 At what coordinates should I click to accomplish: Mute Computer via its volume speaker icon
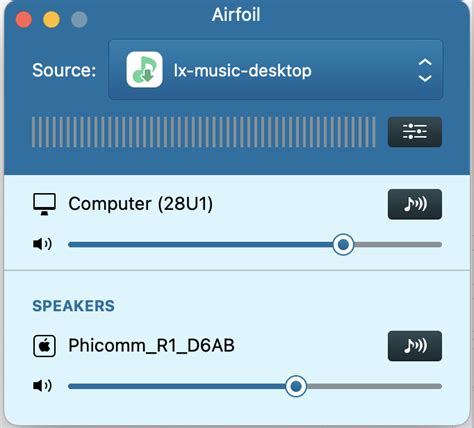pyautogui.click(x=42, y=244)
